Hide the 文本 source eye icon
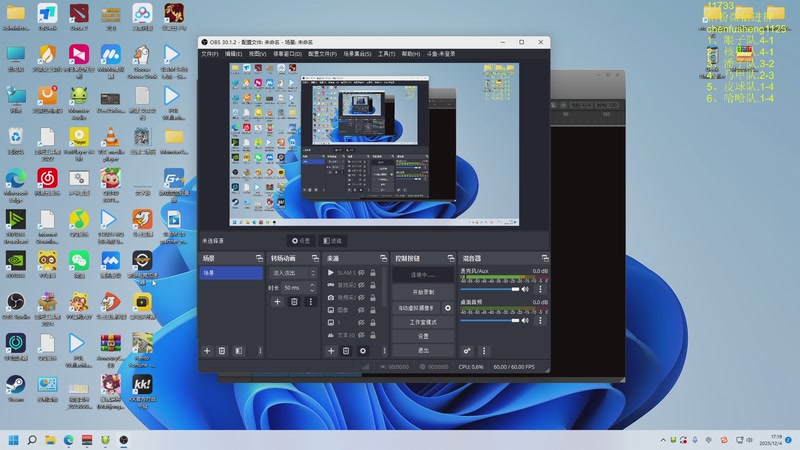This screenshot has height=450, width=800. pyautogui.click(x=361, y=336)
